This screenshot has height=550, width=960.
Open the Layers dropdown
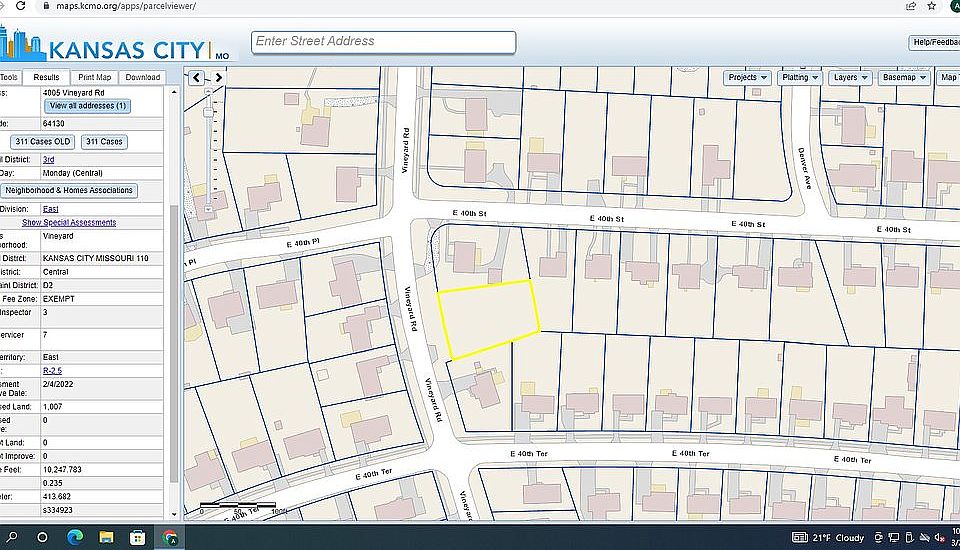tap(850, 78)
